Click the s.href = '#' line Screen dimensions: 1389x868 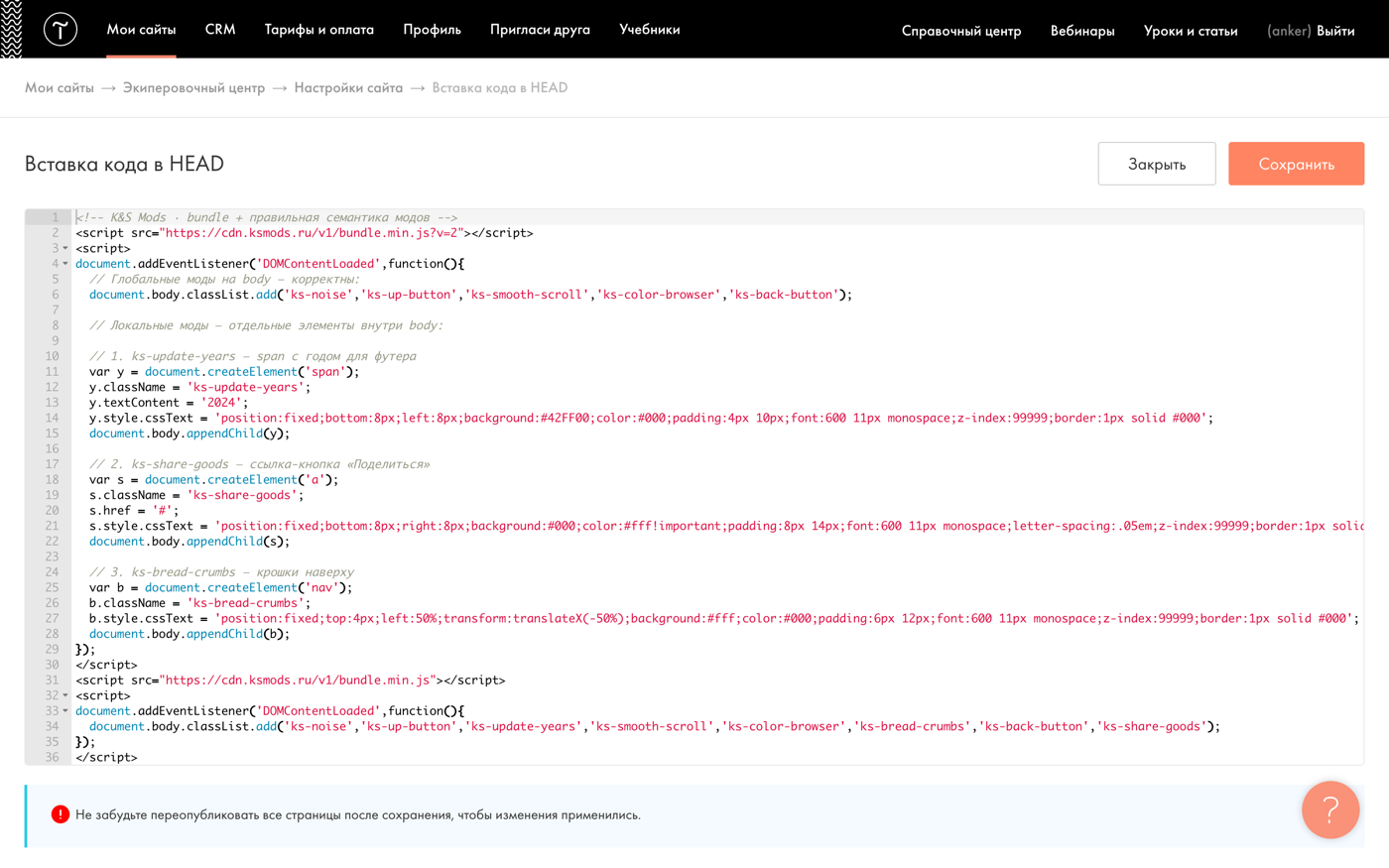[134, 511]
